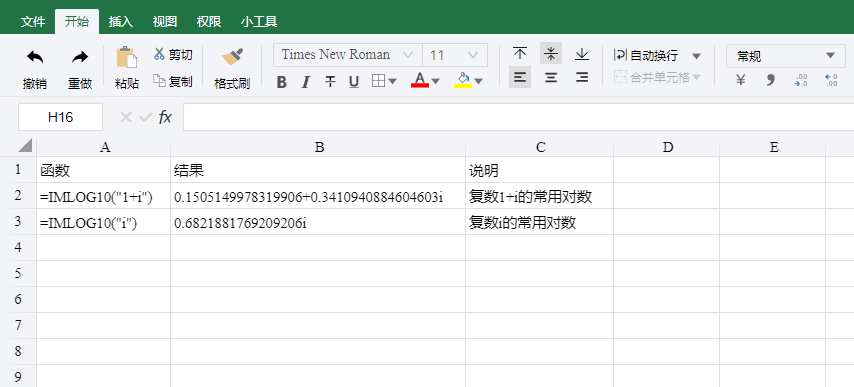Select column D header

pyautogui.click(x=667, y=147)
